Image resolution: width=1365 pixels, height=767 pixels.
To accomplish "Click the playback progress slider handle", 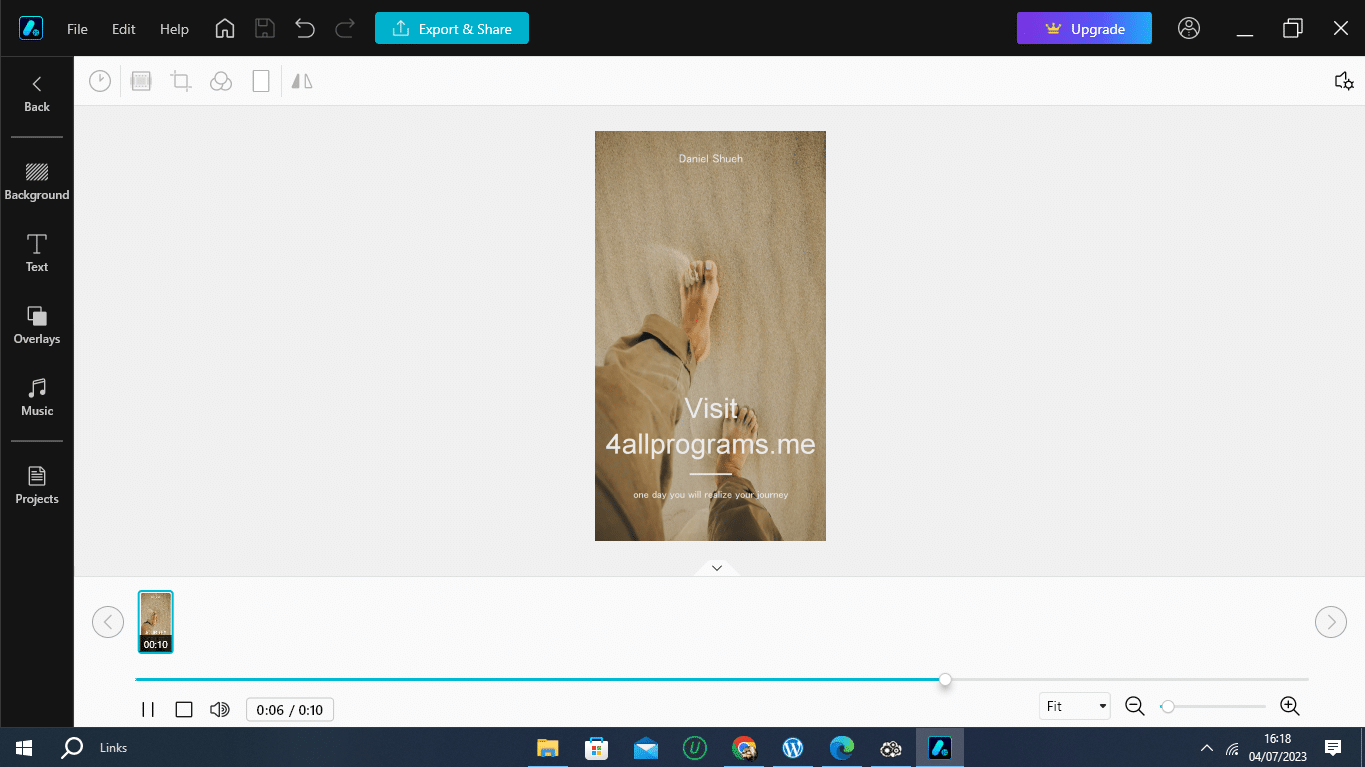I will coord(945,680).
